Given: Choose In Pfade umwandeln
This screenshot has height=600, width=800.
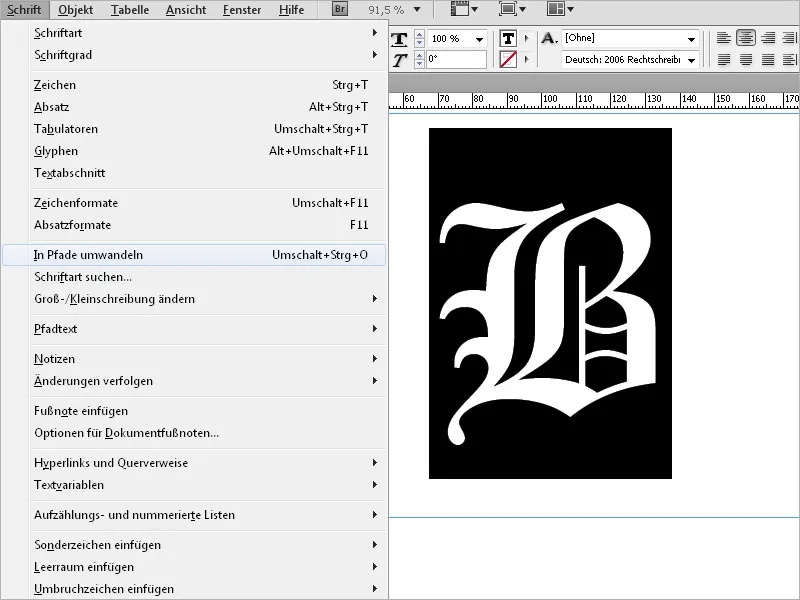Looking at the screenshot, I should (194, 255).
